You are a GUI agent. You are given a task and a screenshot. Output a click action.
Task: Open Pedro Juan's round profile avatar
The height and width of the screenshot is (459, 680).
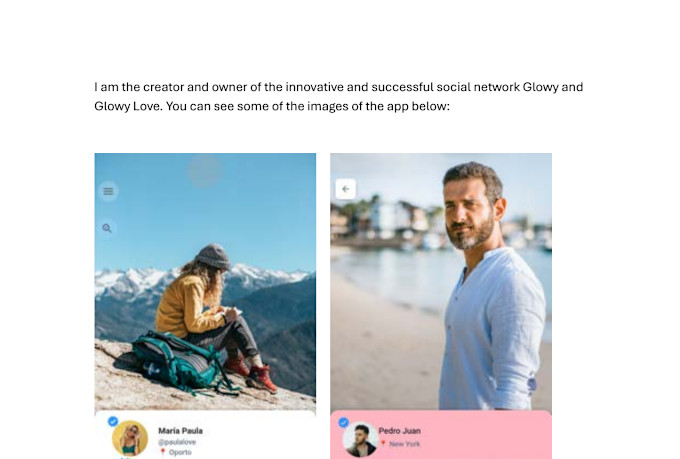pyautogui.click(x=360, y=440)
